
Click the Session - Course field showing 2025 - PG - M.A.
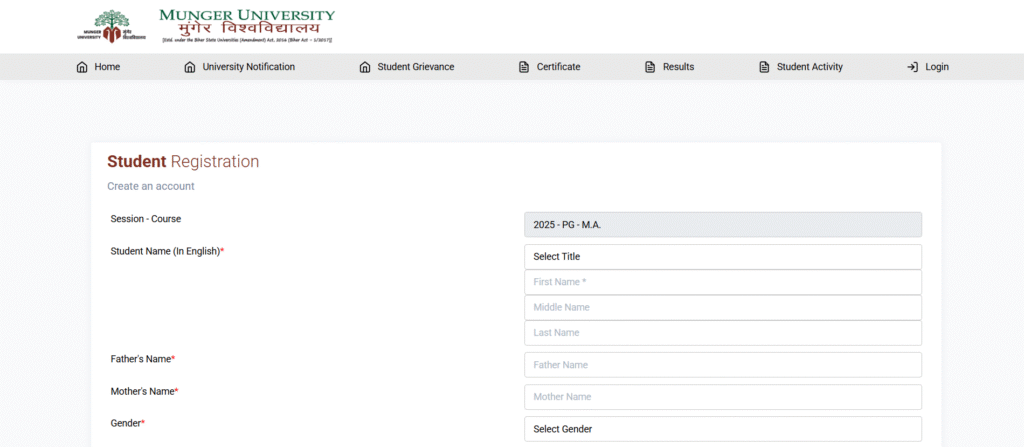pyautogui.click(x=723, y=224)
